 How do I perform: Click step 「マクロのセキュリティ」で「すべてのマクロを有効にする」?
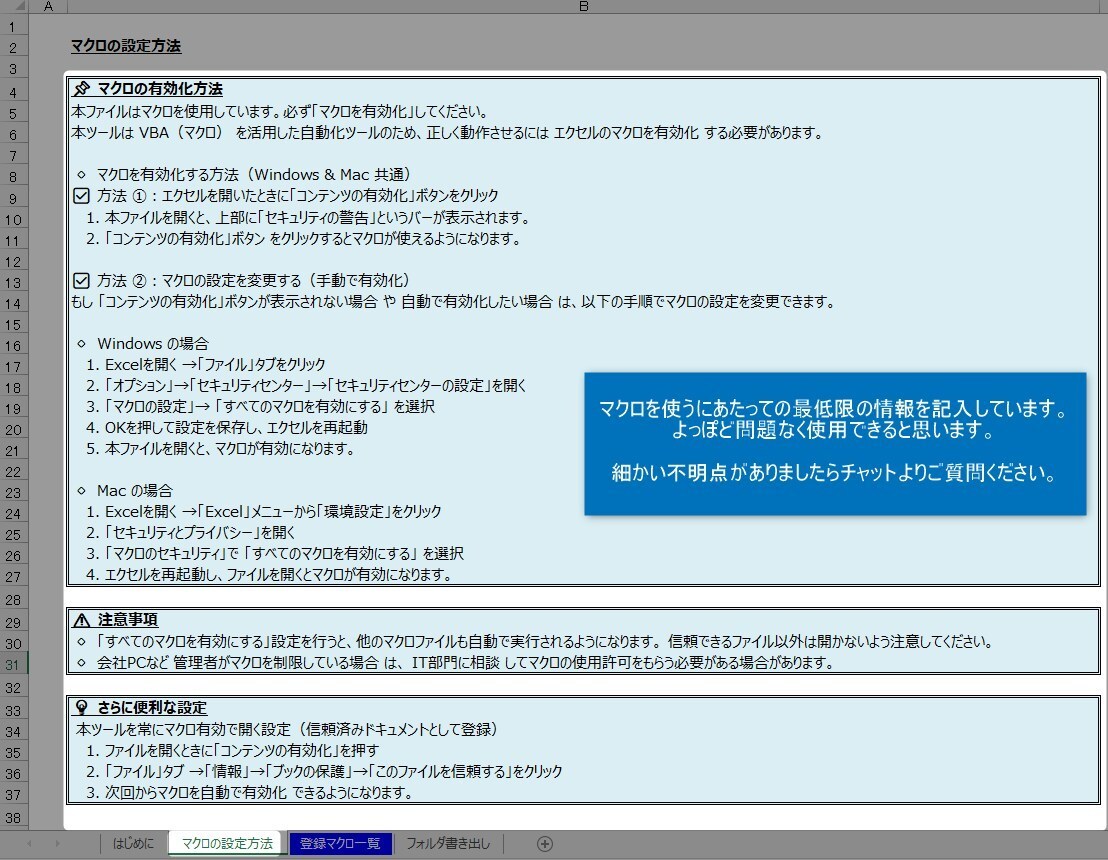coord(275,553)
